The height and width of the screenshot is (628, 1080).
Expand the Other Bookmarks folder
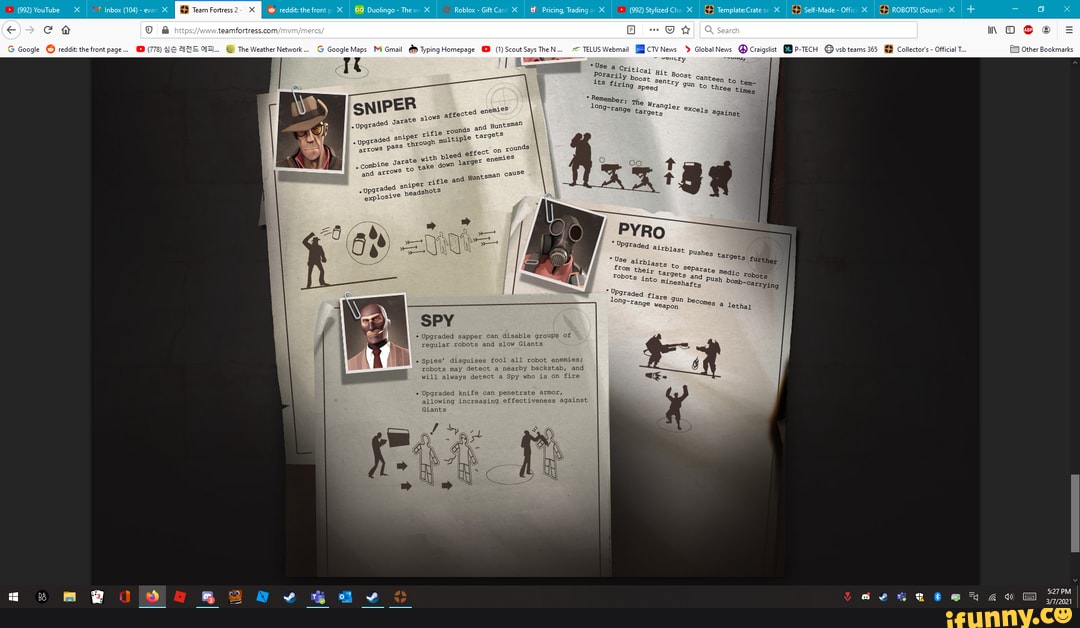point(1041,49)
